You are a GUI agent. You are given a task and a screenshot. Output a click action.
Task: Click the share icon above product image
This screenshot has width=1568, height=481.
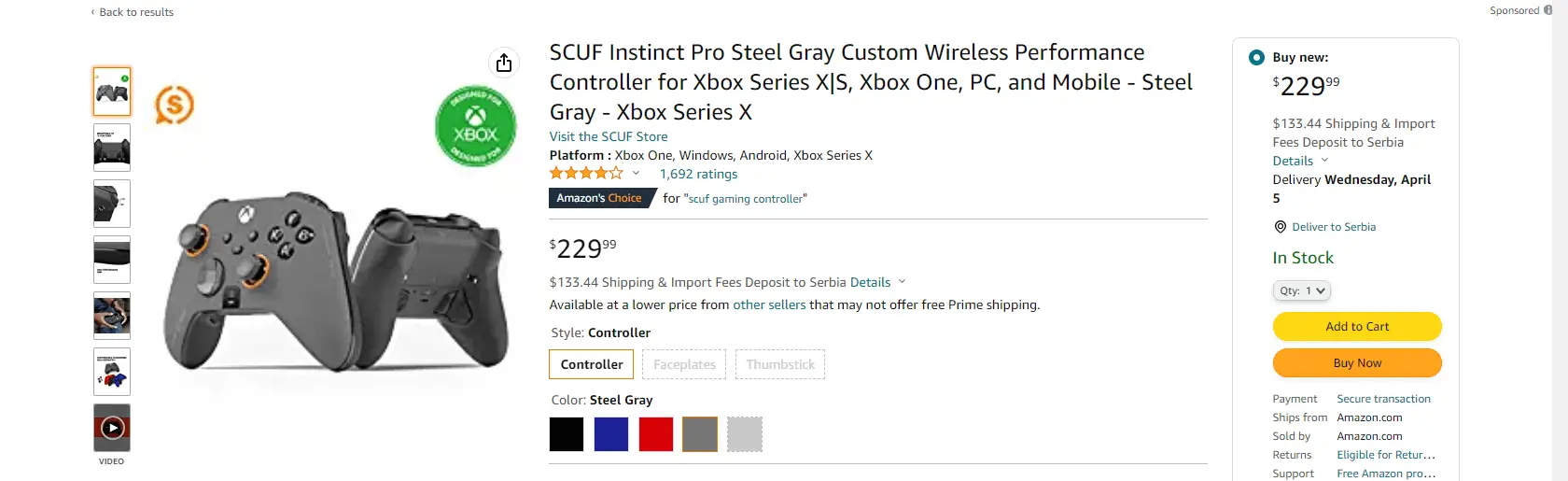pos(504,63)
